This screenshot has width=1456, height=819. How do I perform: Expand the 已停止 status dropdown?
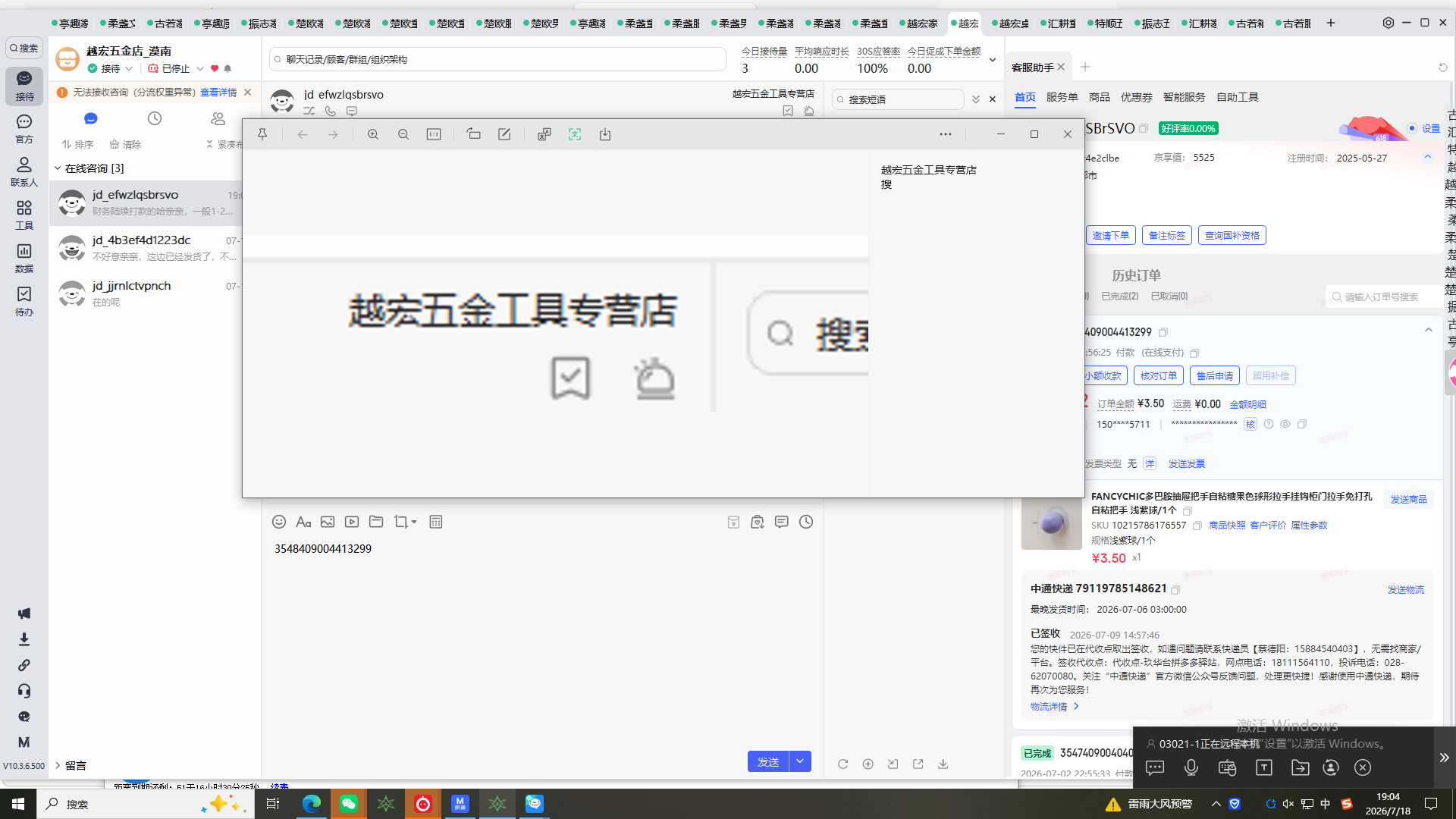pos(200,68)
